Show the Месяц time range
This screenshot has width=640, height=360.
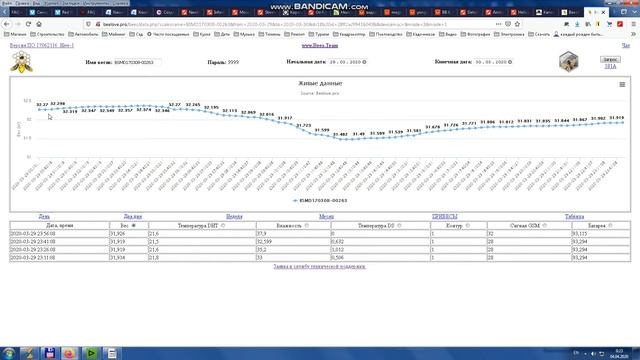327,216
